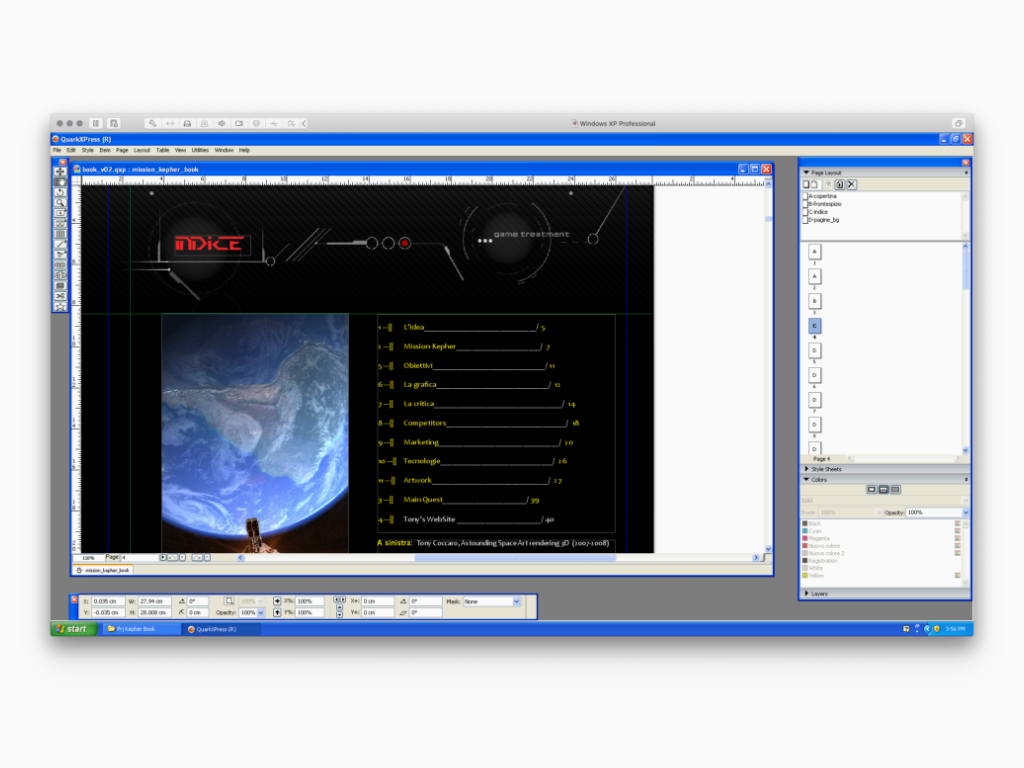Click the zoom percentage field below document

(88, 558)
